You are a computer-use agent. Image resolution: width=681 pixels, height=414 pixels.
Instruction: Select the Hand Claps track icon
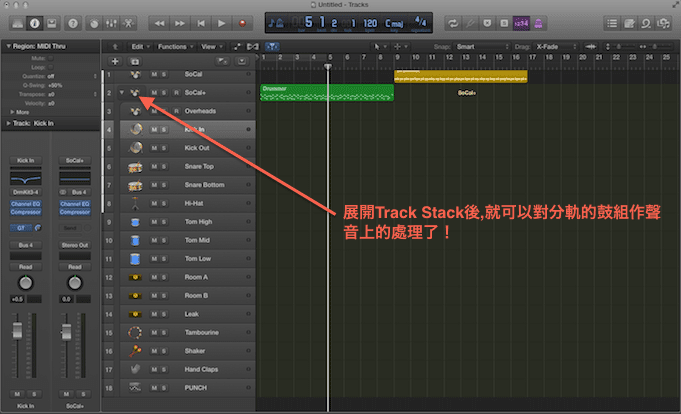coord(135,369)
